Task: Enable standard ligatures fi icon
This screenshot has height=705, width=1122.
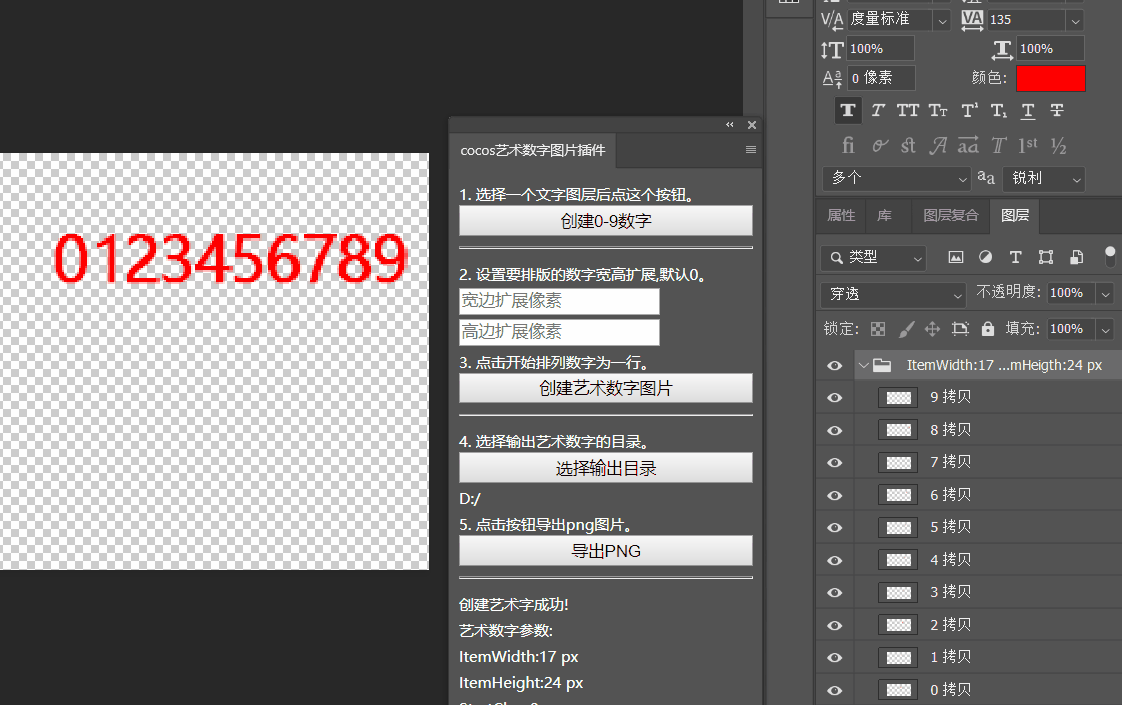Action: [848, 145]
